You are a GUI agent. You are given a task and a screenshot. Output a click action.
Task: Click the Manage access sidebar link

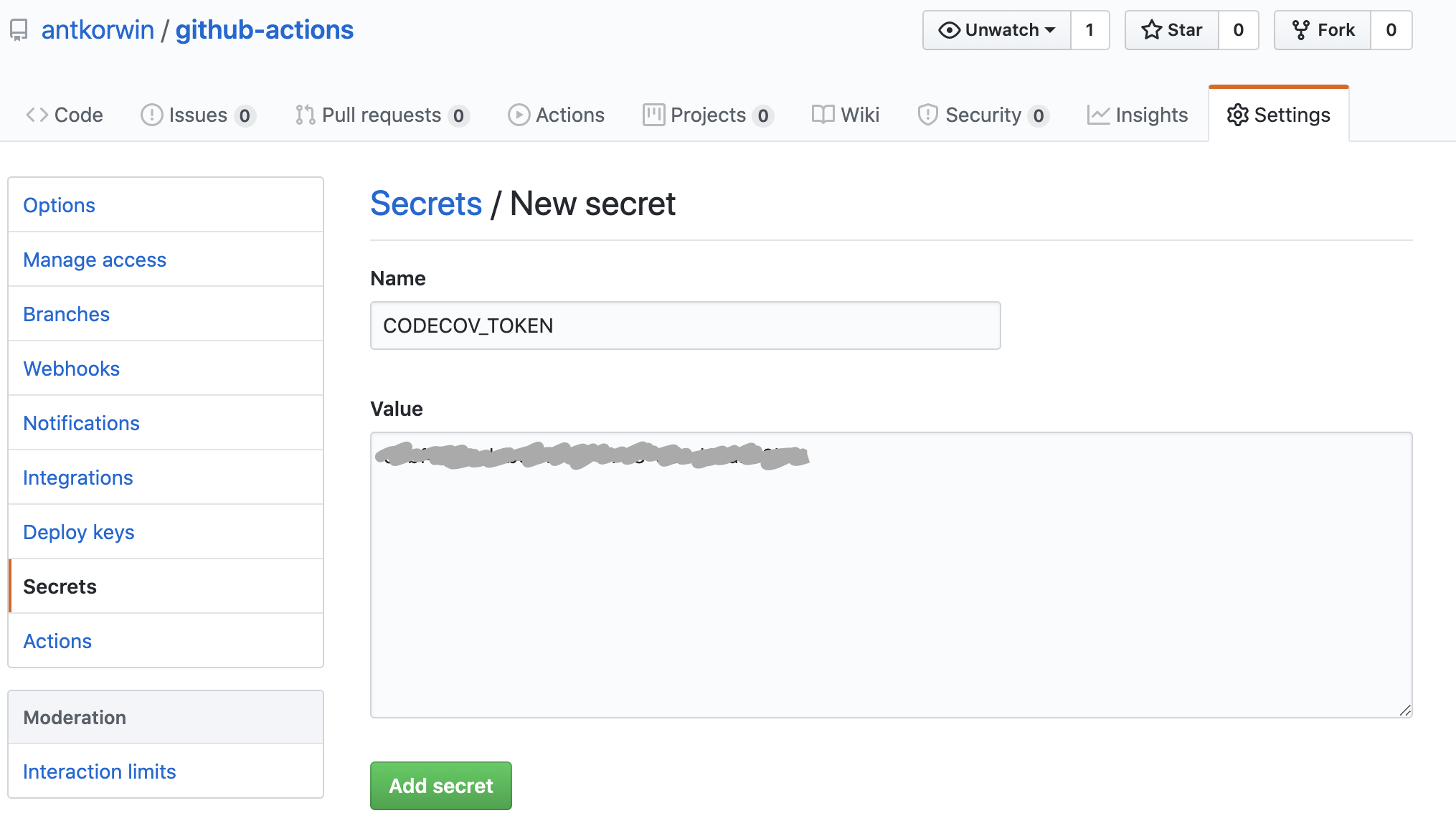pyautogui.click(x=93, y=259)
